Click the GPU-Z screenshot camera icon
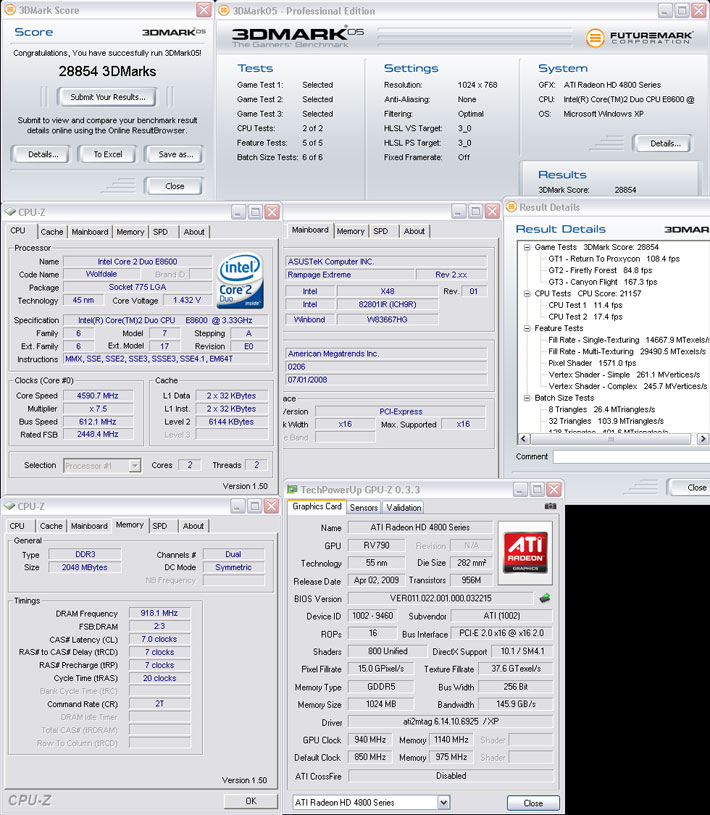 click(x=550, y=506)
